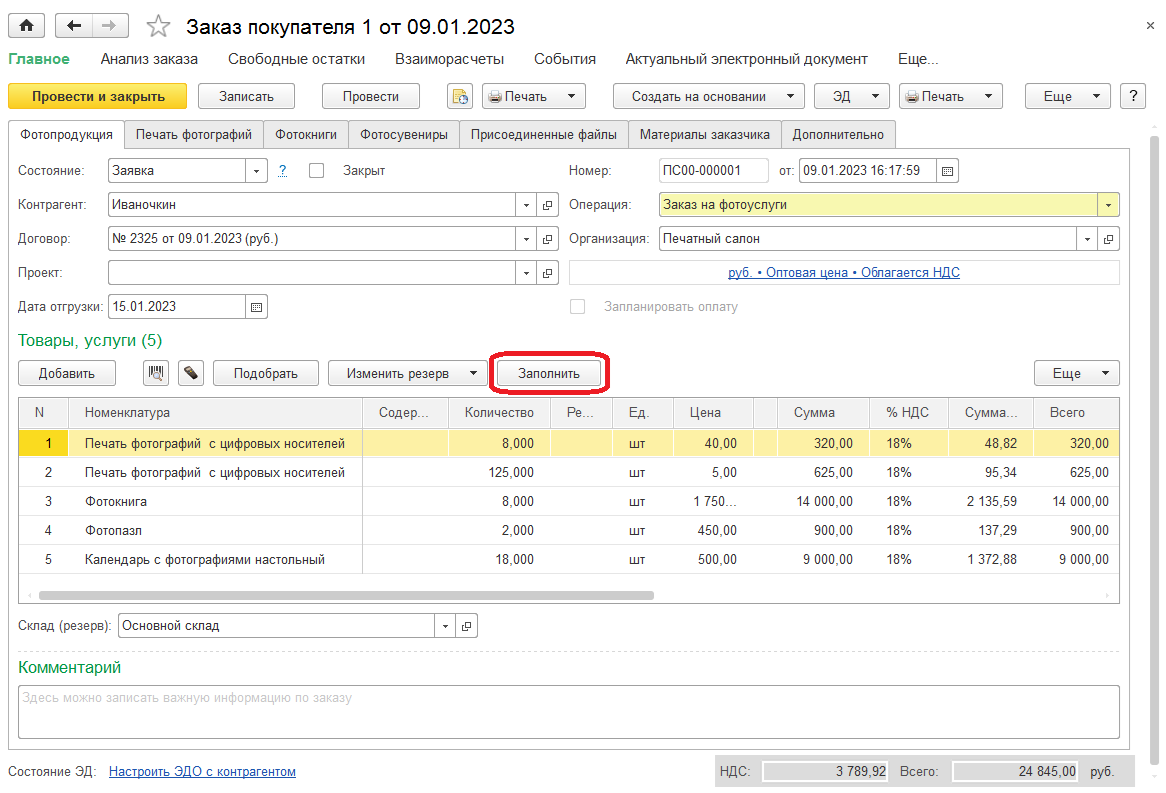Open the Настроить ЭДО с контрагентом link
This screenshot has width=1166, height=793.
click(x=202, y=771)
